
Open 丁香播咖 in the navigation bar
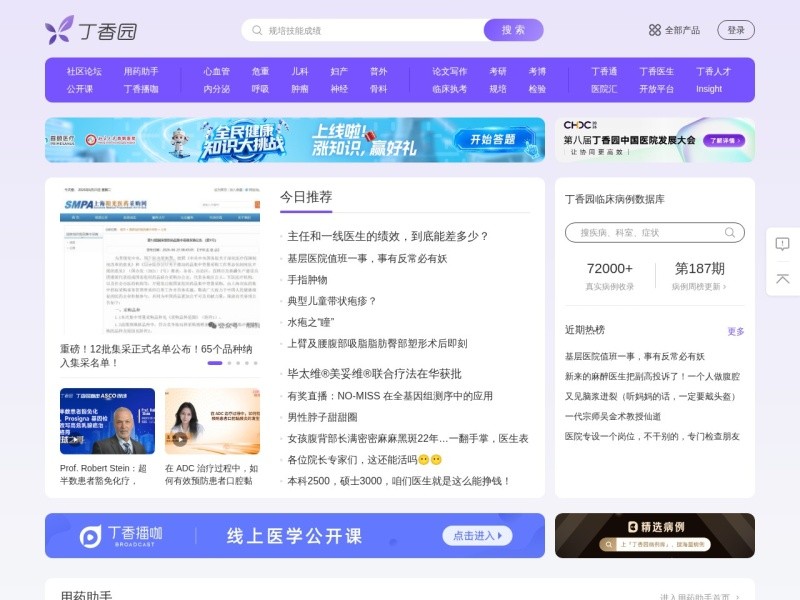[141, 89]
